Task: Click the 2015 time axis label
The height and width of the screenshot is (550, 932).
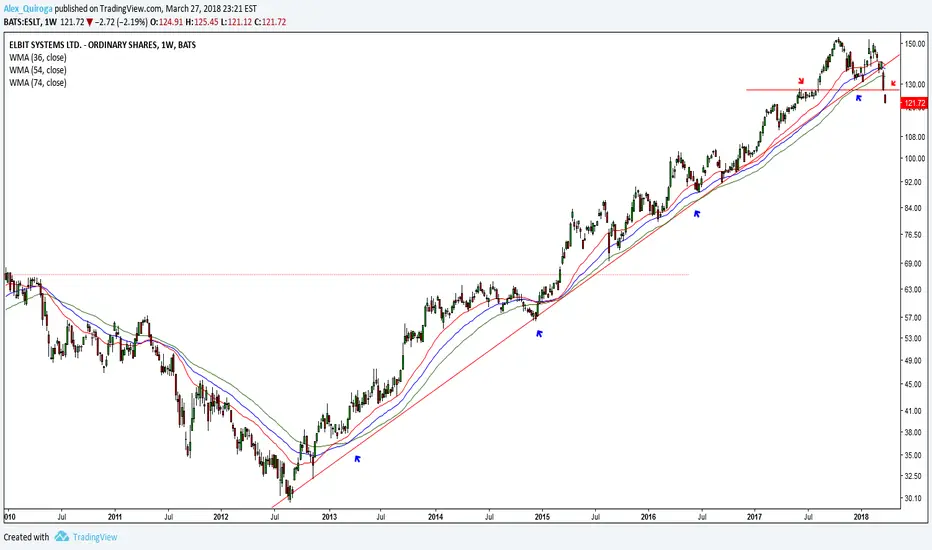Action: 542,517
